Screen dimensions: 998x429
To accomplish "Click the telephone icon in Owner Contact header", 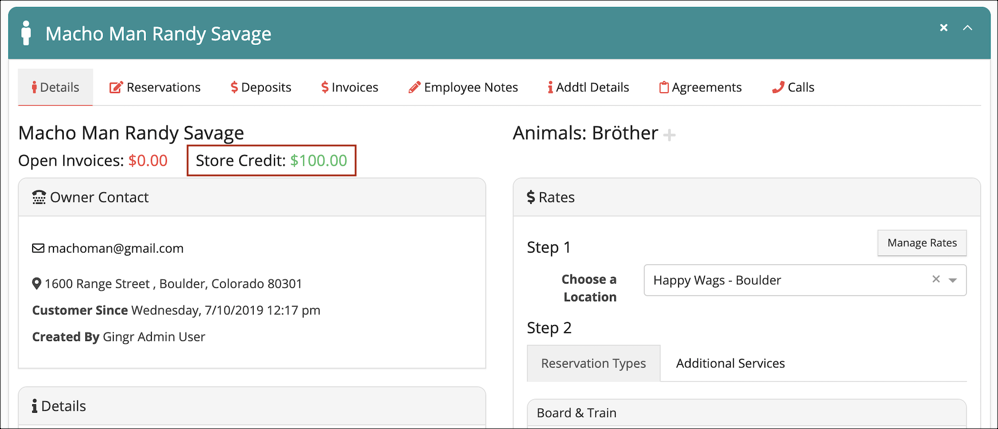I will click(x=39, y=197).
